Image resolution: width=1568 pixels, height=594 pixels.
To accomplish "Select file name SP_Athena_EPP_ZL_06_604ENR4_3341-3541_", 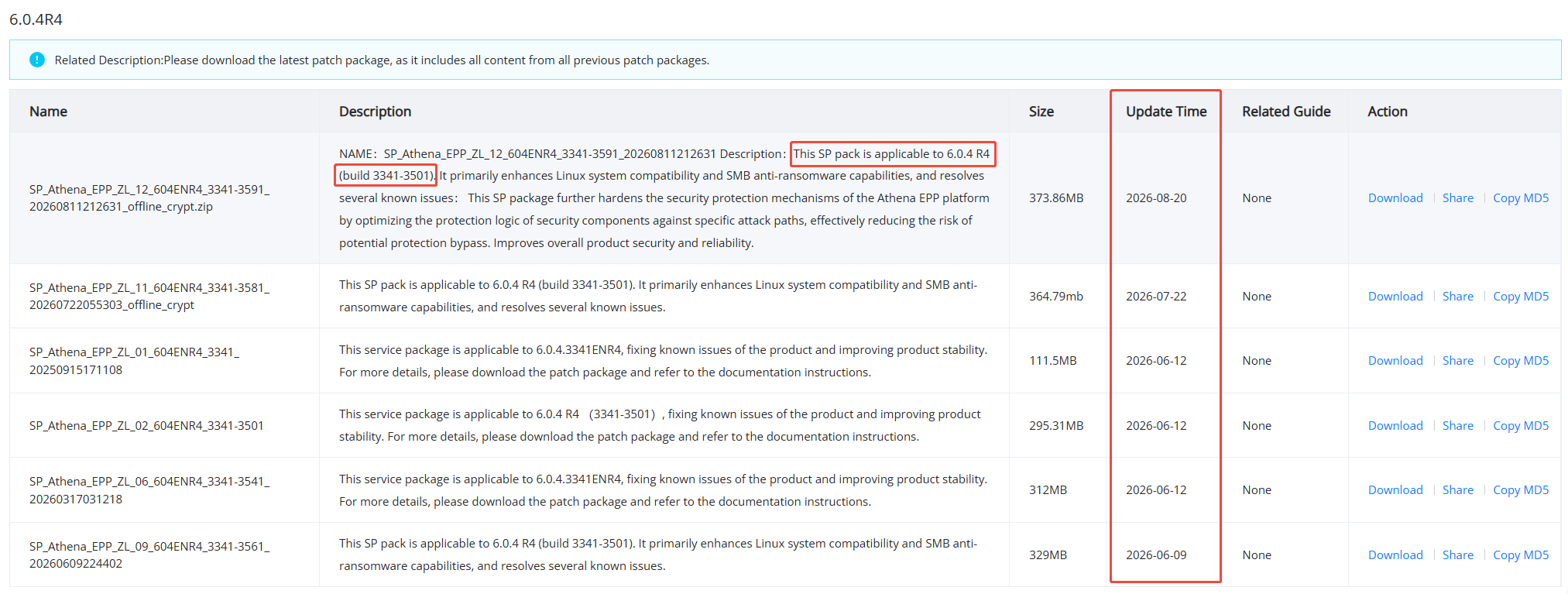I will pyautogui.click(x=149, y=490).
